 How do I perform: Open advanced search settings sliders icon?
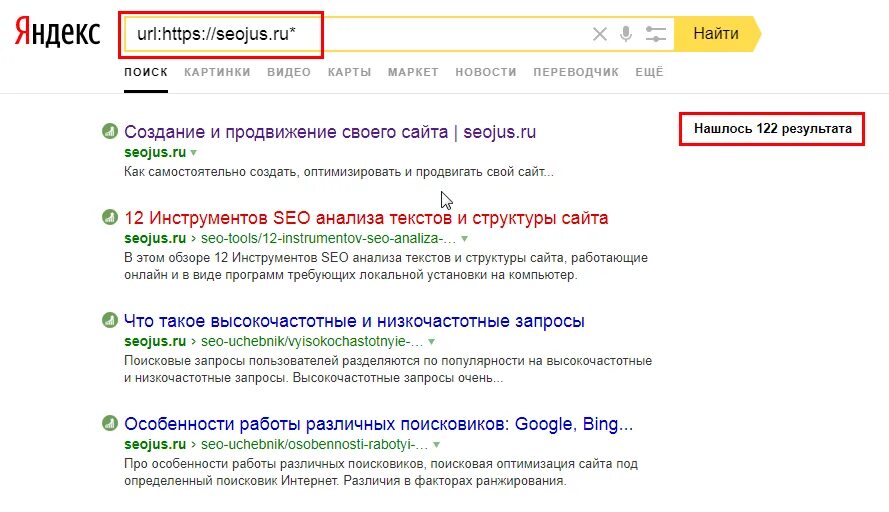tap(655, 34)
